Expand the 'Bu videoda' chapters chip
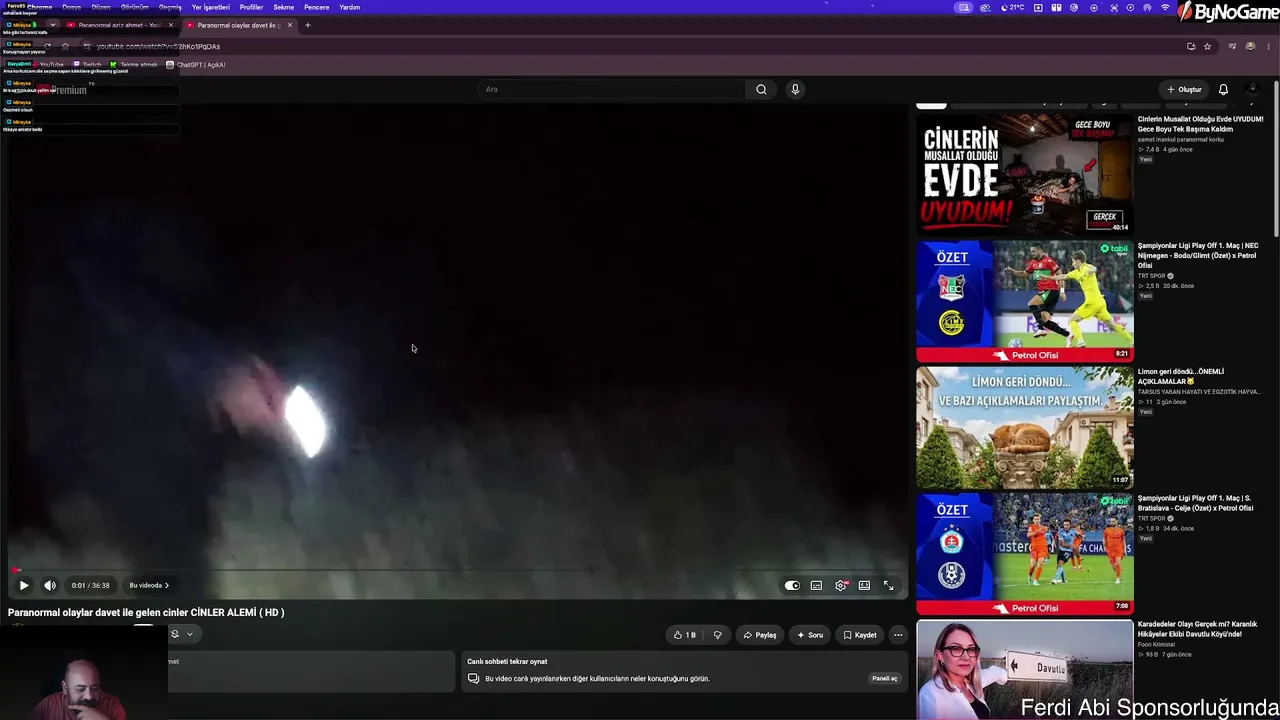Image resolution: width=1280 pixels, height=720 pixels. [149, 585]
